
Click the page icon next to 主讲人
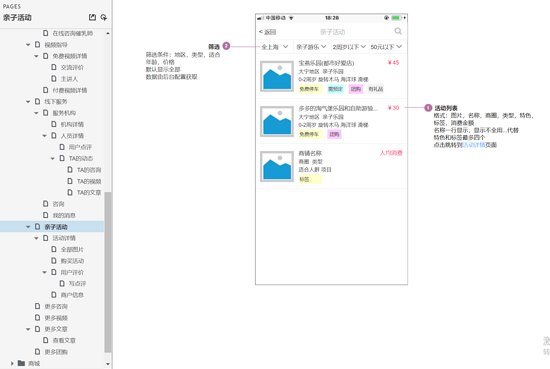(54, 79)
